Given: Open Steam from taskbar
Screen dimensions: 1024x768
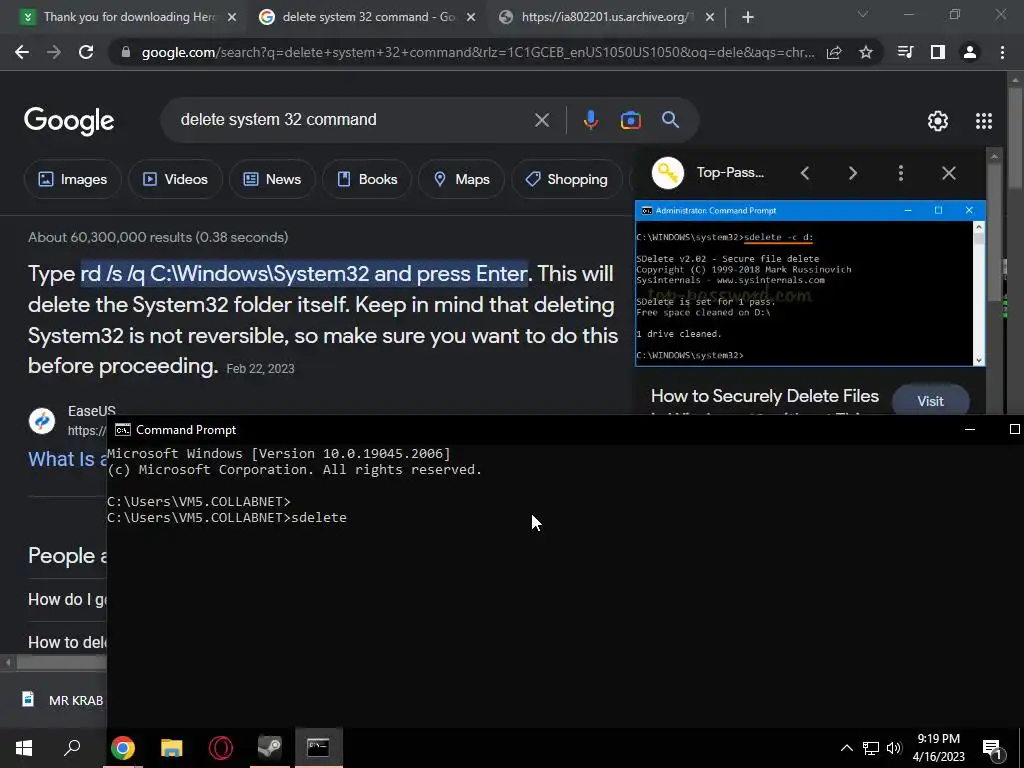Looking at the screenshot, I should tap(269, 748).
